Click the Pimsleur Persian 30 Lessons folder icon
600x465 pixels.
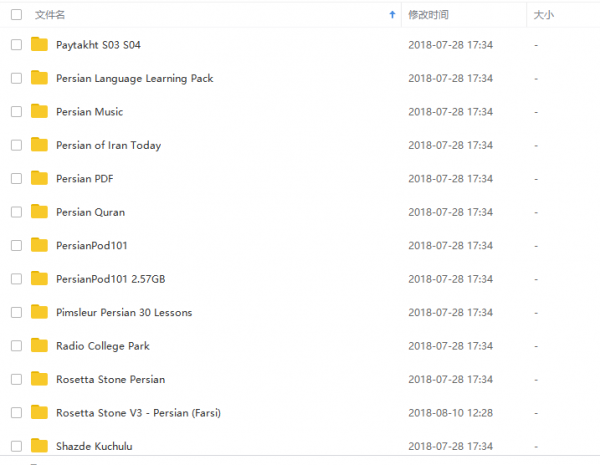pos(39,312)
